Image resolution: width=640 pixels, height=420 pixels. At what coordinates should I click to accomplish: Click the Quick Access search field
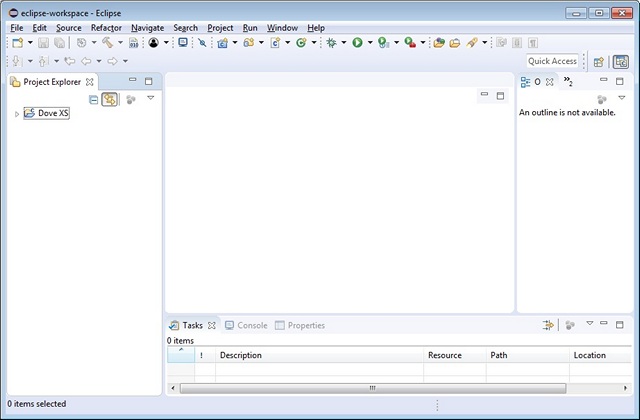pos(552,61)
